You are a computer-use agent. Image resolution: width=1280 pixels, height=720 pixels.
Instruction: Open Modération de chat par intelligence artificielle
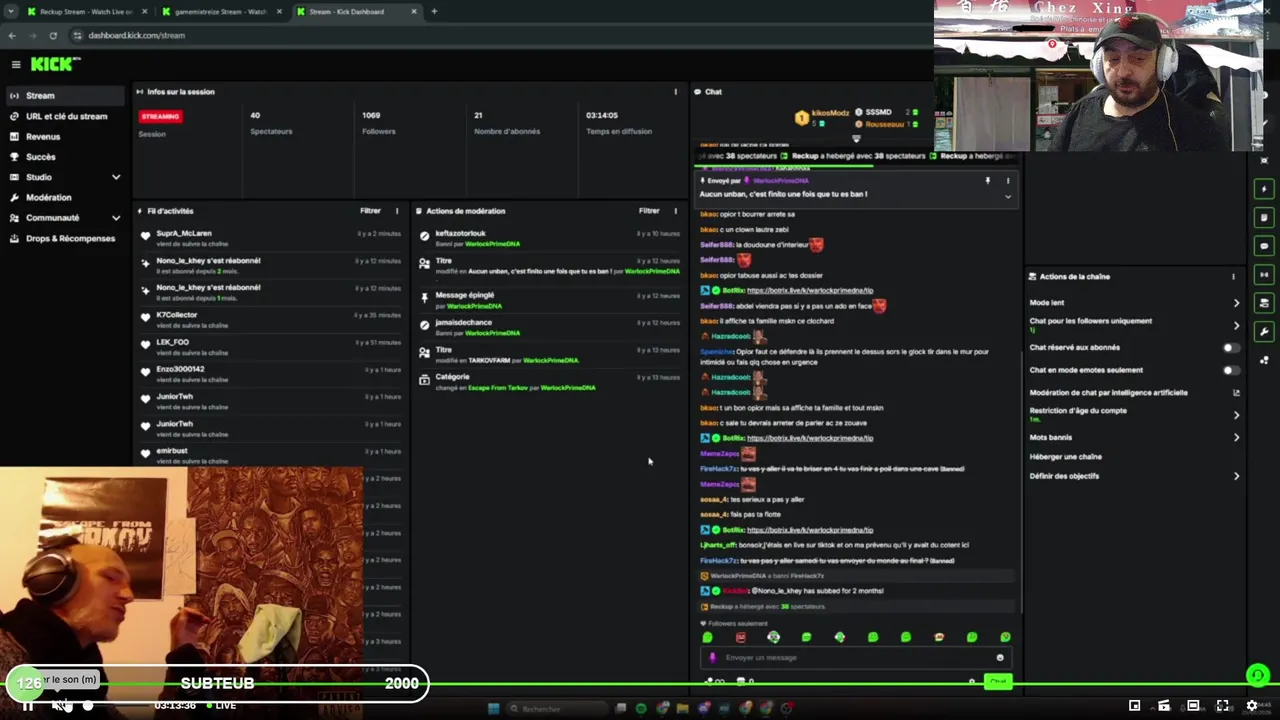tap(1134, 393)
